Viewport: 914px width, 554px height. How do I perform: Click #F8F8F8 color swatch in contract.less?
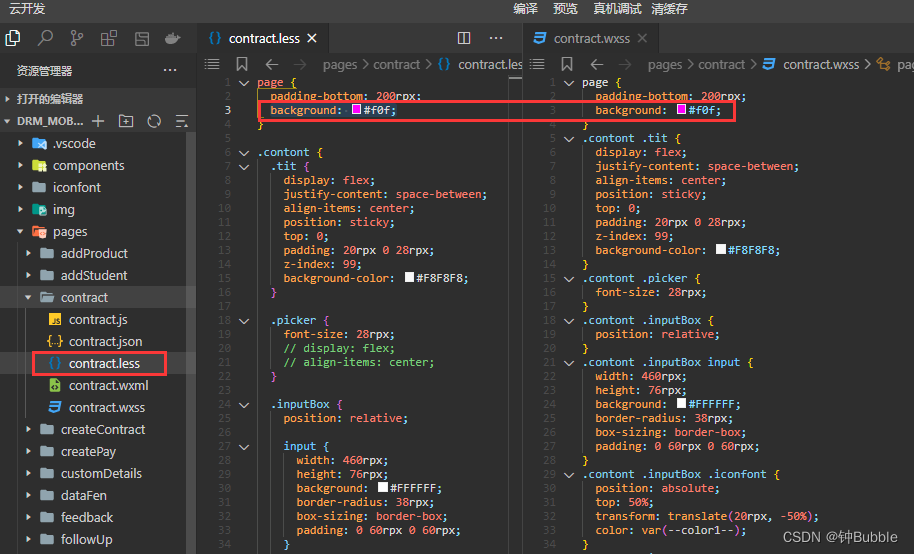409,278
